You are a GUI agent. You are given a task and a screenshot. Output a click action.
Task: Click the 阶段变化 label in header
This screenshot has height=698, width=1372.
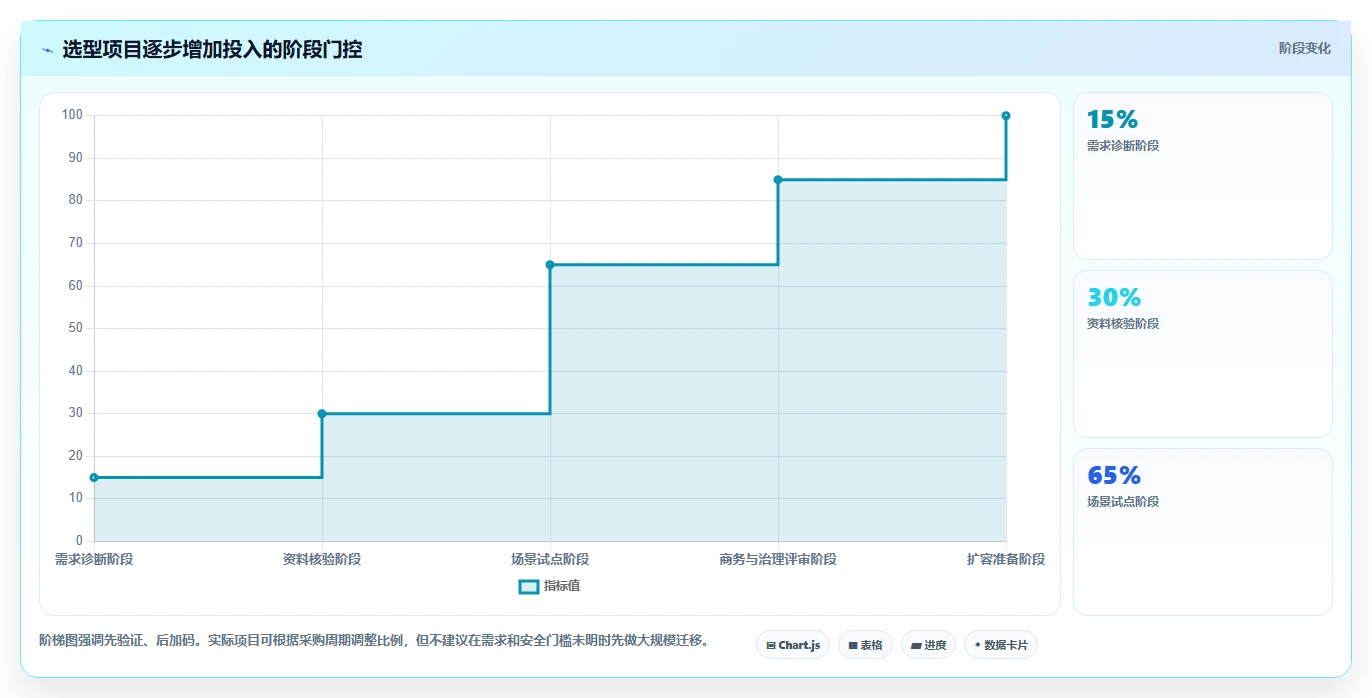click(1305, 48)
